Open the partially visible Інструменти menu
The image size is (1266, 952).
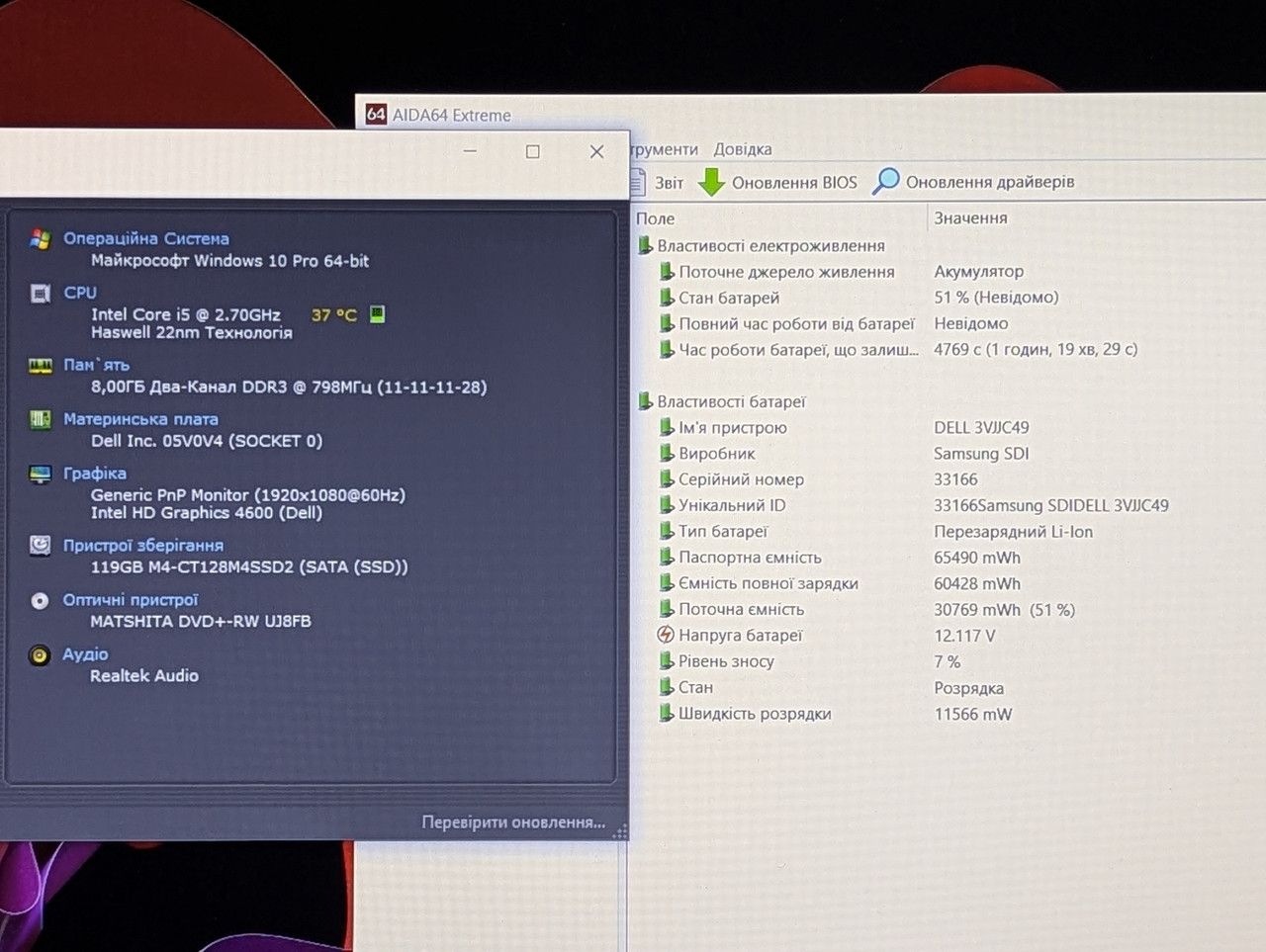coord(664,149)
